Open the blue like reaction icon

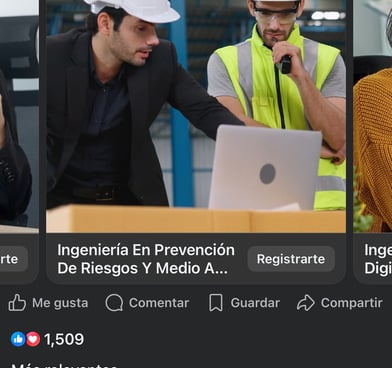pos(18,339)
